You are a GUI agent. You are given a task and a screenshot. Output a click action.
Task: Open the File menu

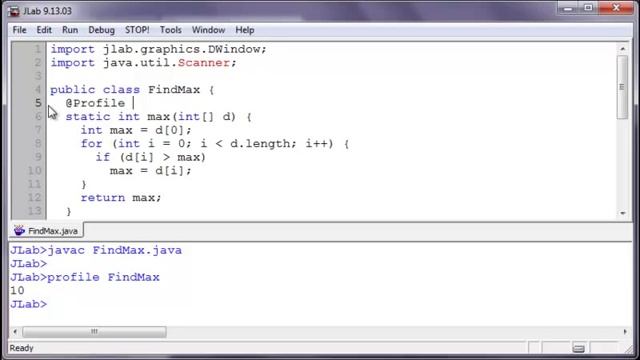click(x=19, y=30)
